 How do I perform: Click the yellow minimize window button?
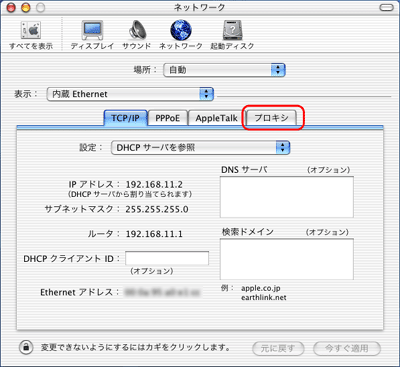[26, 8]
